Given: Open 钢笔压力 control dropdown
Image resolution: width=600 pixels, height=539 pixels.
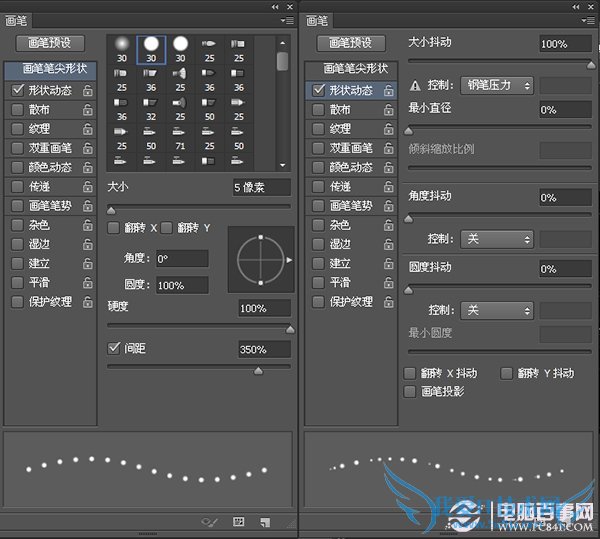Looking at the screenshot, I should pos(497,85).
